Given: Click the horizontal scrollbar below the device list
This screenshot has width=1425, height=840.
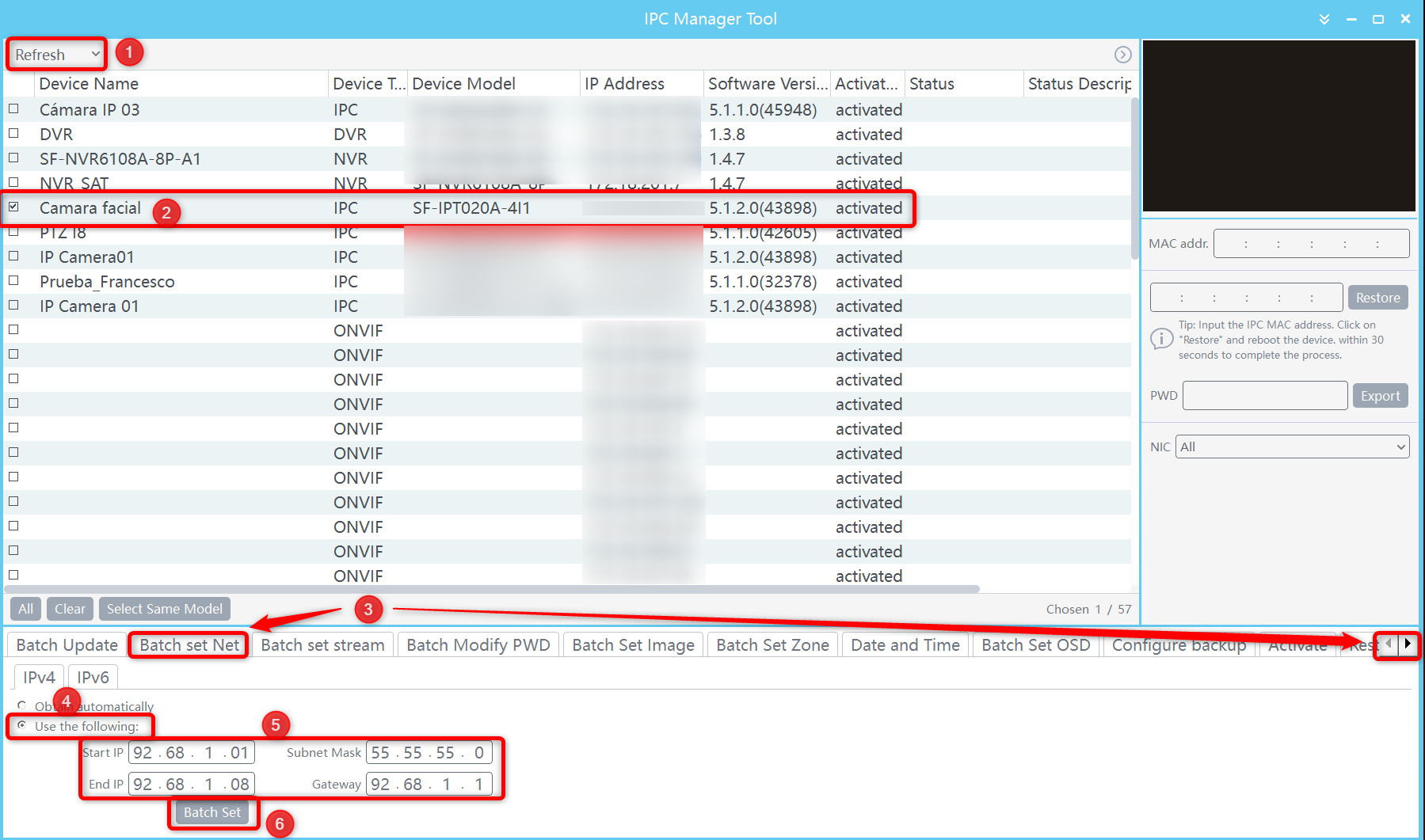Looking at the screenshot, I should point(491,588).
